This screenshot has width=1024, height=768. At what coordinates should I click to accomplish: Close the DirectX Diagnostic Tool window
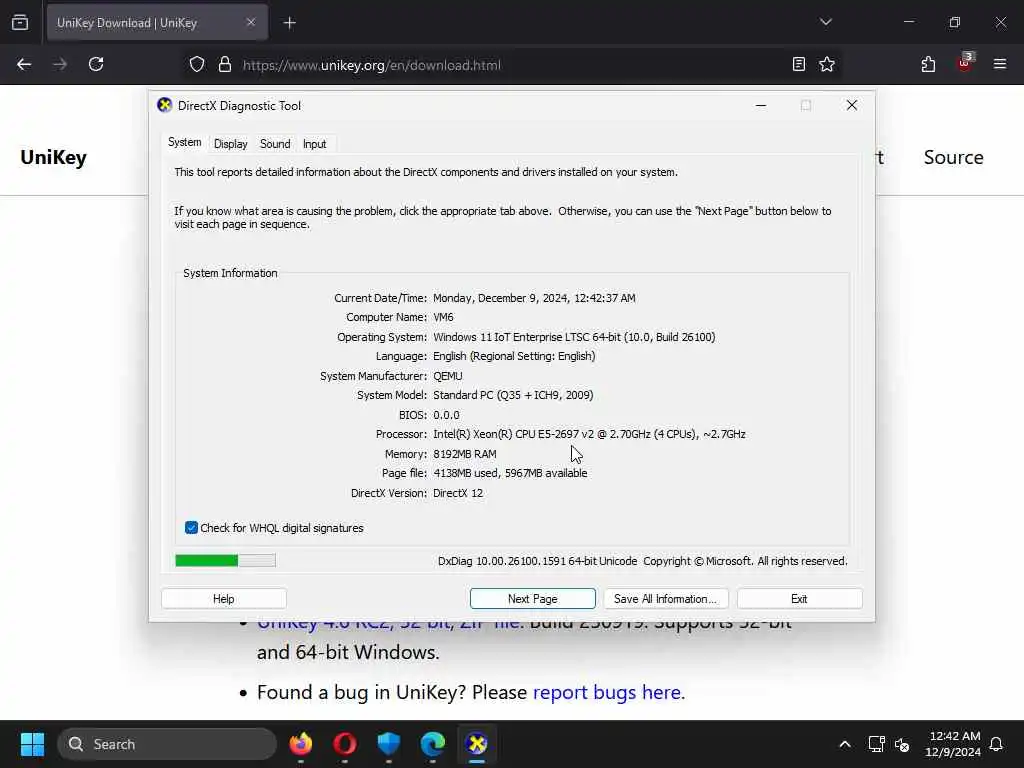(x=852, y=105)
